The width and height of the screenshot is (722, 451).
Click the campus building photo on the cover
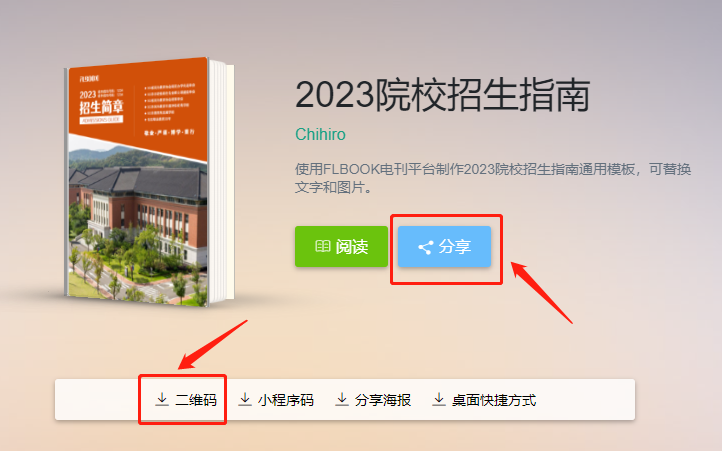click(138, 223)
